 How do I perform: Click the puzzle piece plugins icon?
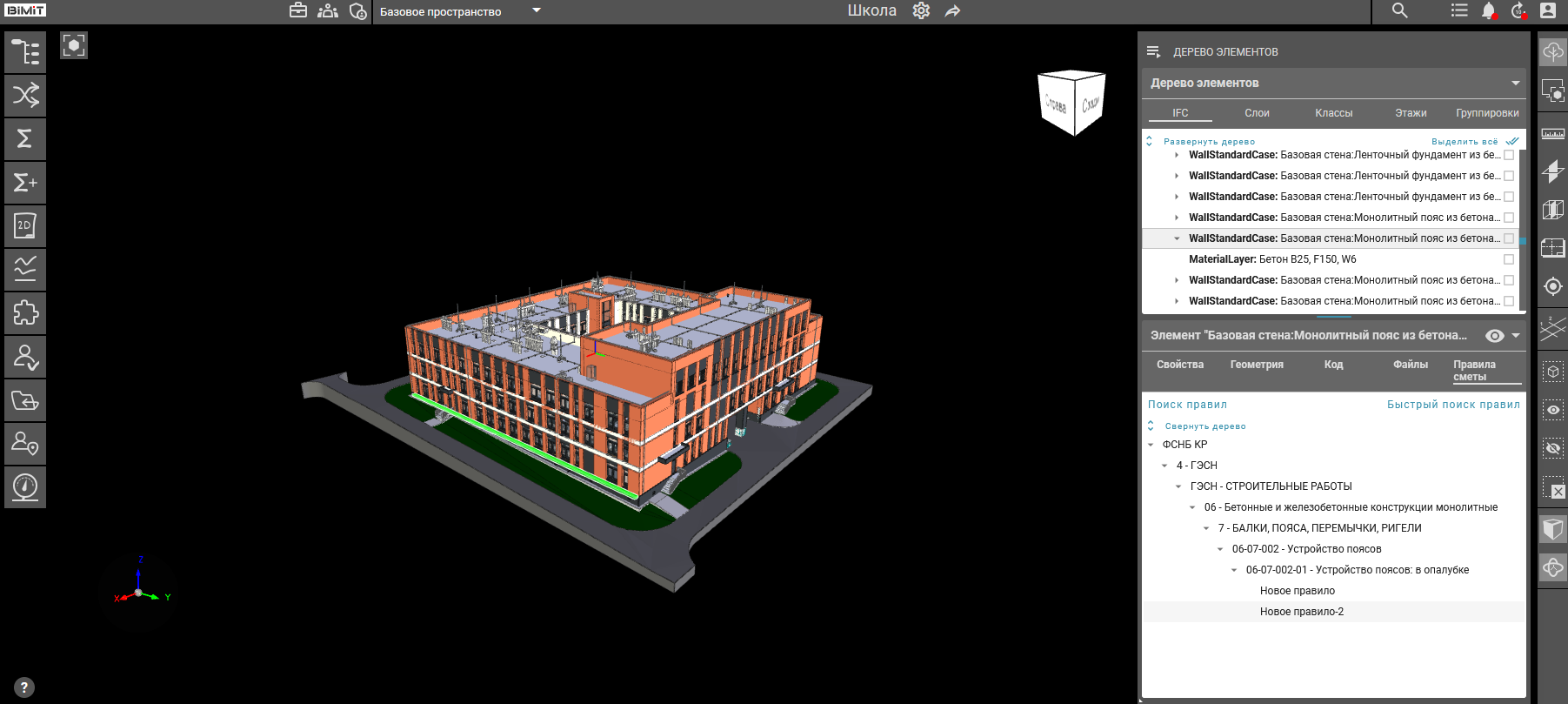click(25, 313)
